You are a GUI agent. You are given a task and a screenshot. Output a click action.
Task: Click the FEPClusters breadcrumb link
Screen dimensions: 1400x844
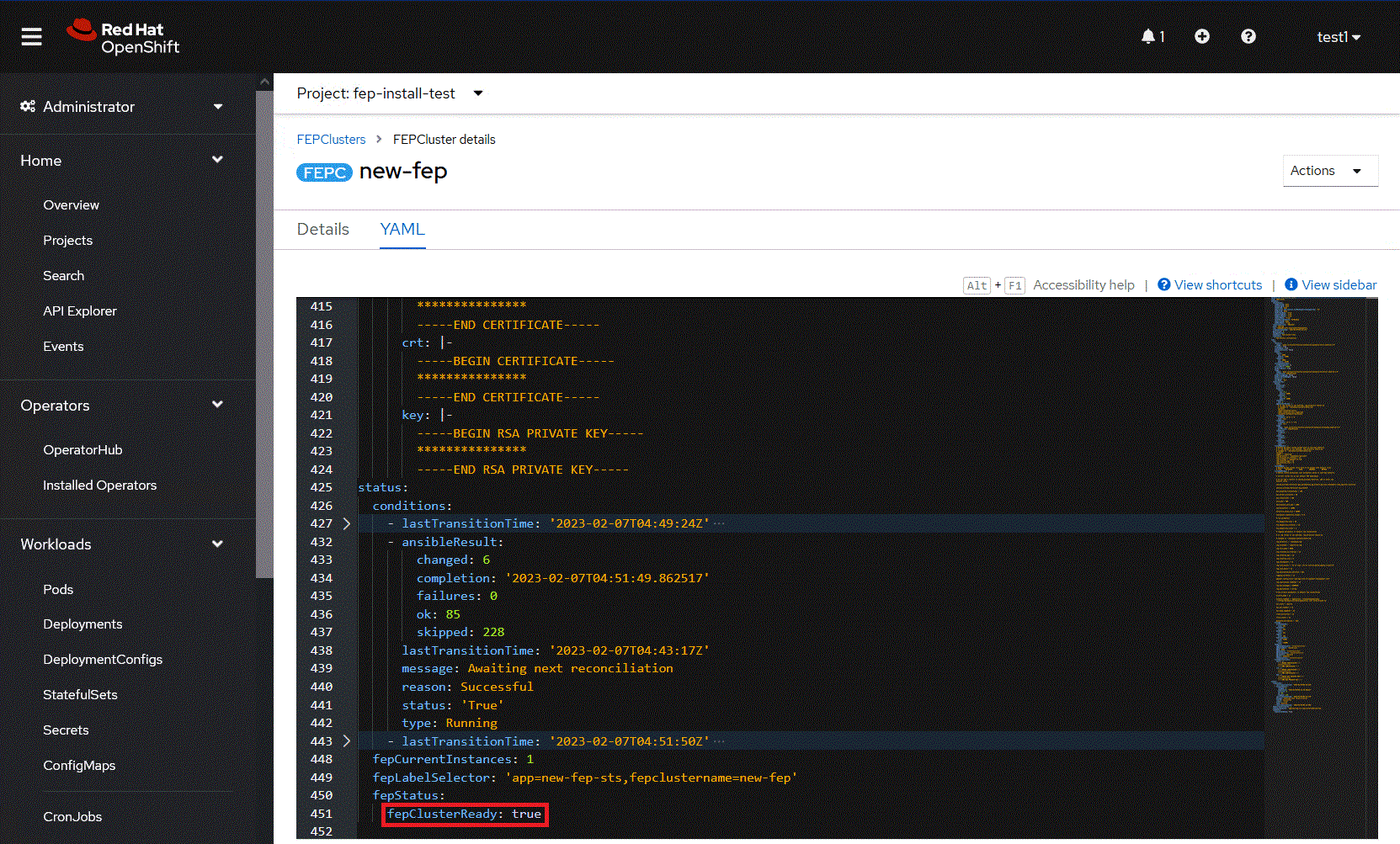click(x=331, y=140)
